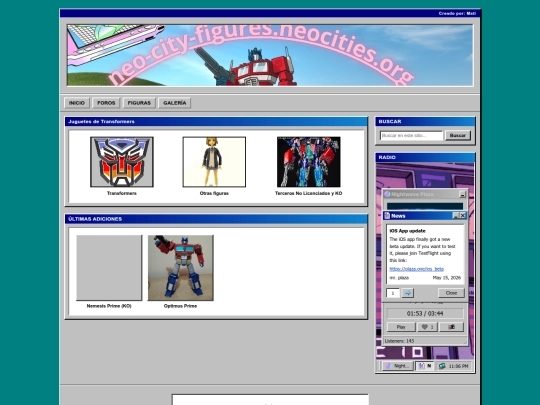Click the Nemesis Prime (KO) caption
Image resolution: width=540 pixels, height=405 pixels.
point(109,306)
